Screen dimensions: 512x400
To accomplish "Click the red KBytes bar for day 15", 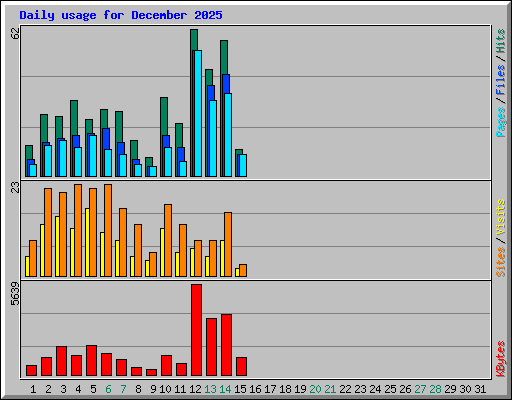I will (241, 366).
